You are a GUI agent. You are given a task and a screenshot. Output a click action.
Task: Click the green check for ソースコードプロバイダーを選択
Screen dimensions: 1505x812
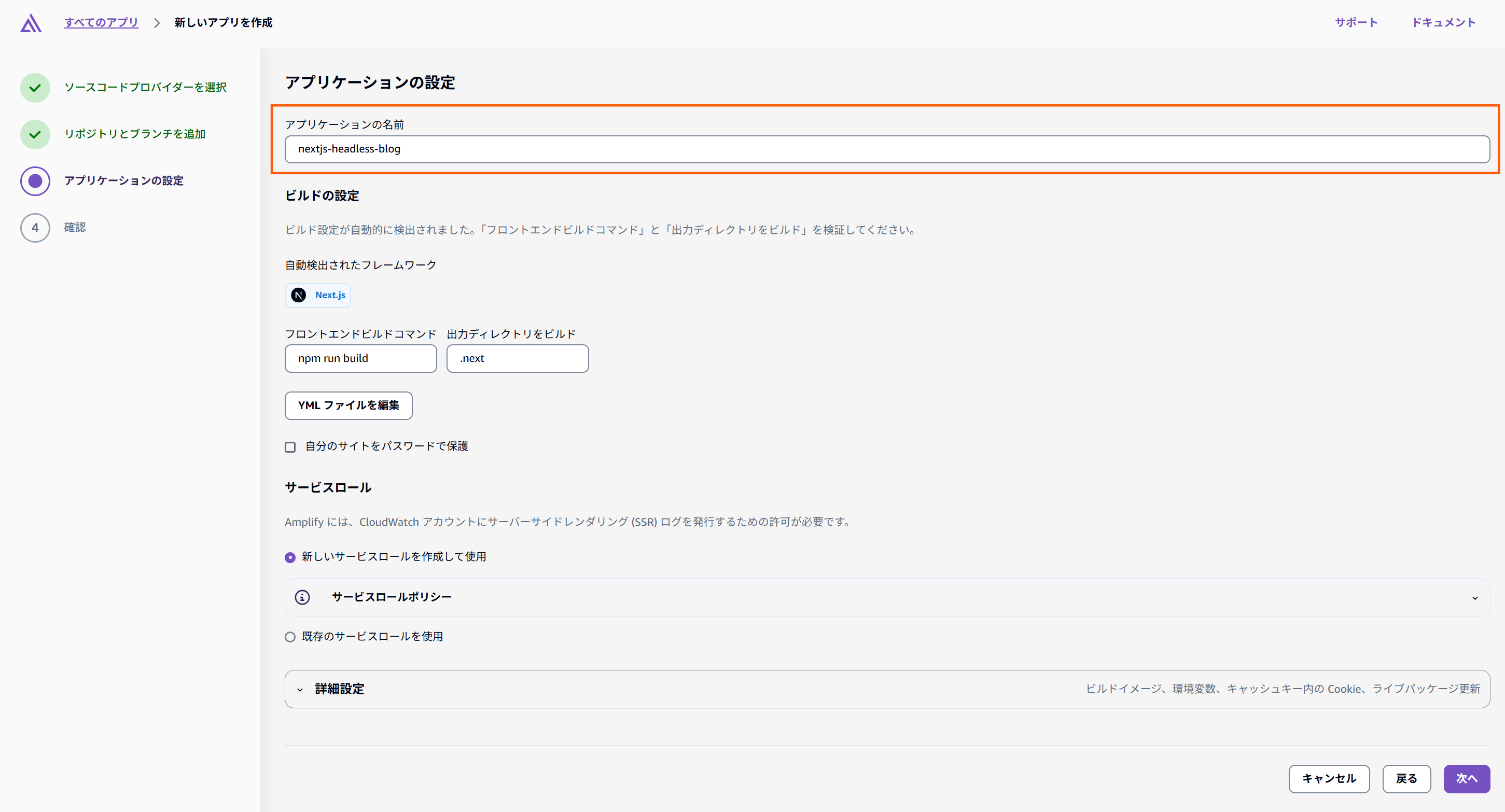pyautogui.click(x=35, y=87)
